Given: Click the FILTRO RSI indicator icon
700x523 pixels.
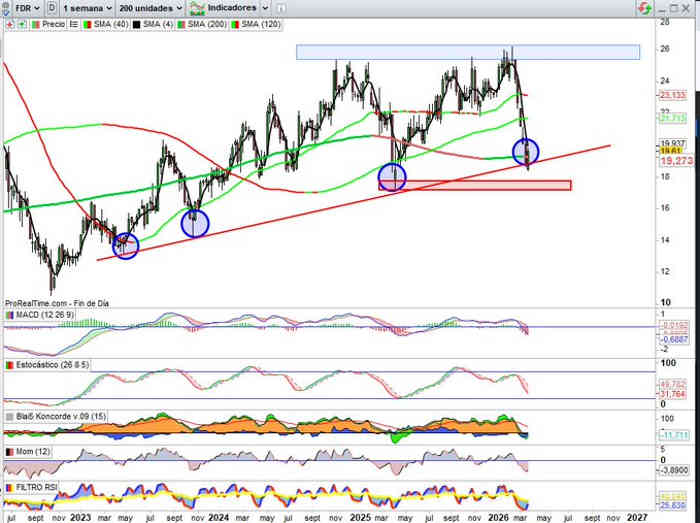Looking at the screenshot, I should (x=9, y=487).
